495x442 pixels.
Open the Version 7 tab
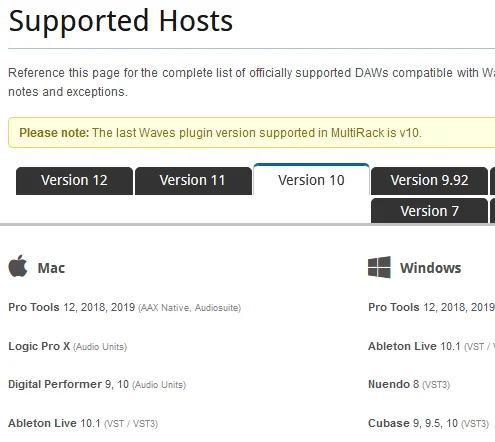point(429,211)
